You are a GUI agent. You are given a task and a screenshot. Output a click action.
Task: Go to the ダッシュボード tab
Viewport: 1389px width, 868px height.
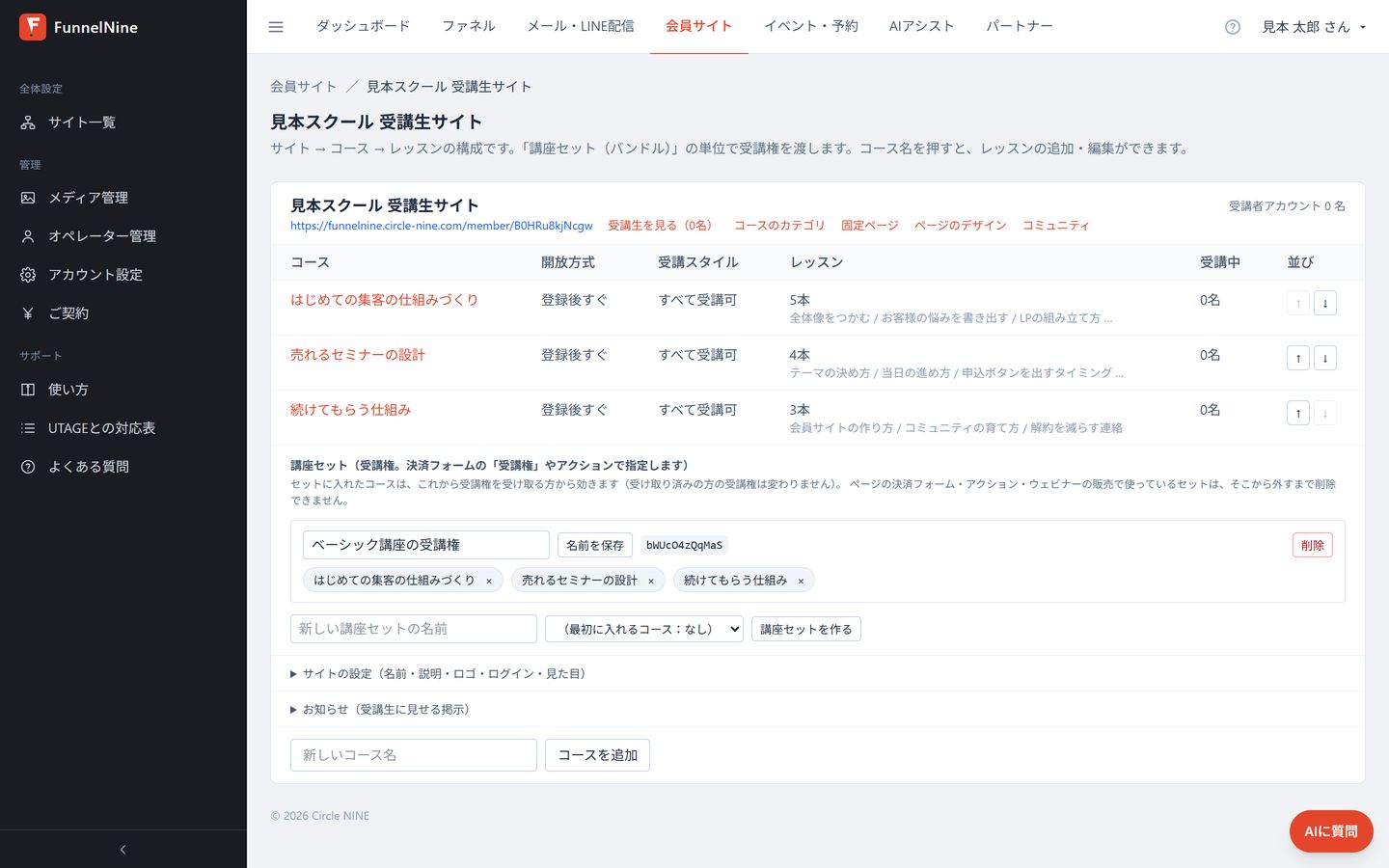(x=363, y=26)
